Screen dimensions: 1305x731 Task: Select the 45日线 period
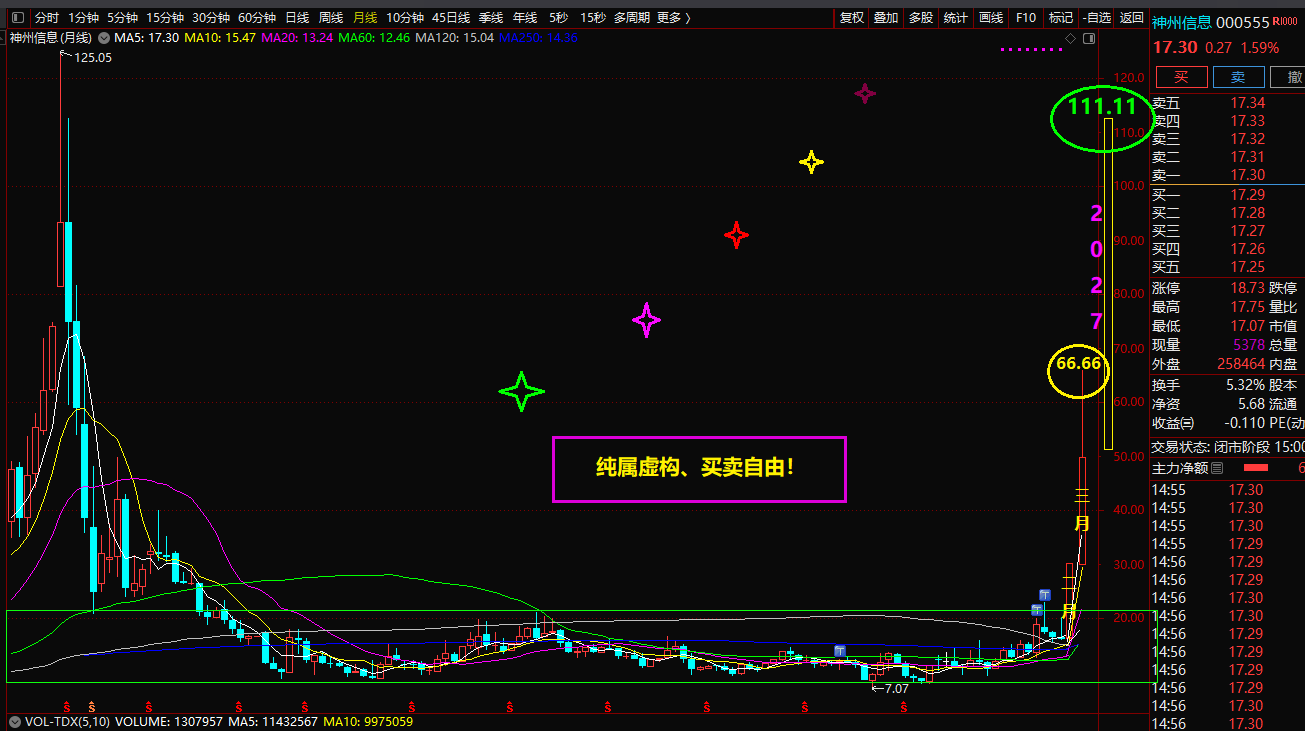(x=451, y=18)
